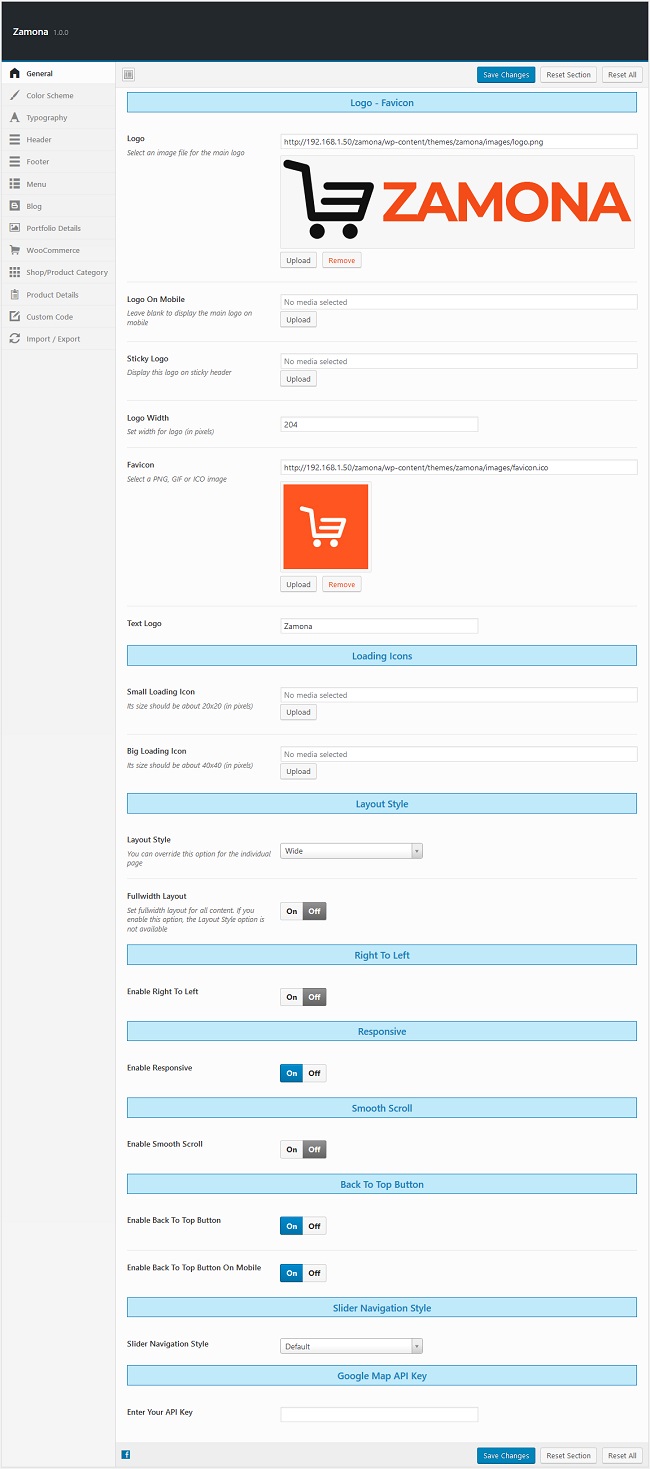This screenshot has height=1469, width=650.
Task: Select On for Enable Responsive
Action: (291, 1073)
